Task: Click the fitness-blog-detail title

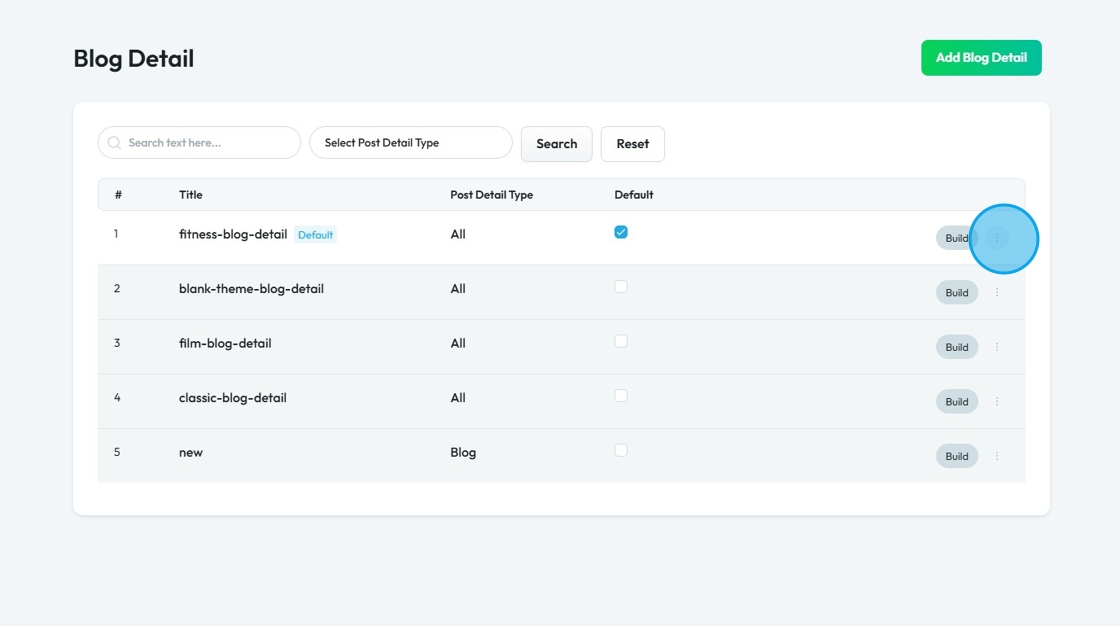Action: [x=233, y=234]
